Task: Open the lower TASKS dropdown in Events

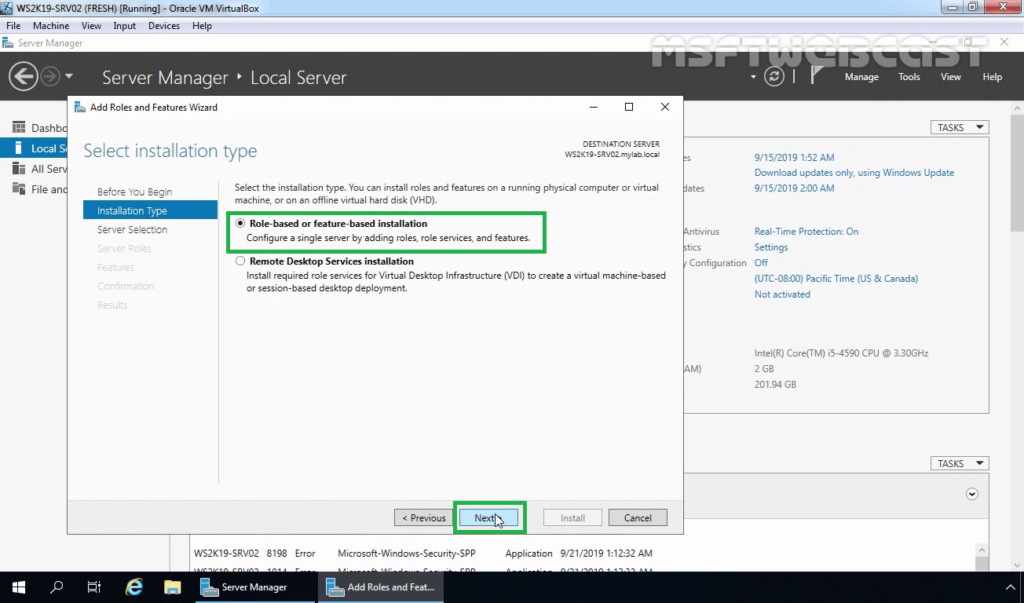Action: click(x=959, y=463)
